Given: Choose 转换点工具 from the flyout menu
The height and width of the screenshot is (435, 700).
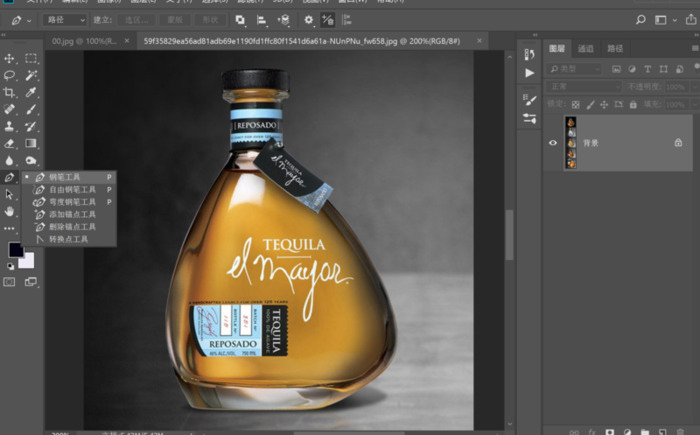Looking at the screenshot, I should coord(68,240).
